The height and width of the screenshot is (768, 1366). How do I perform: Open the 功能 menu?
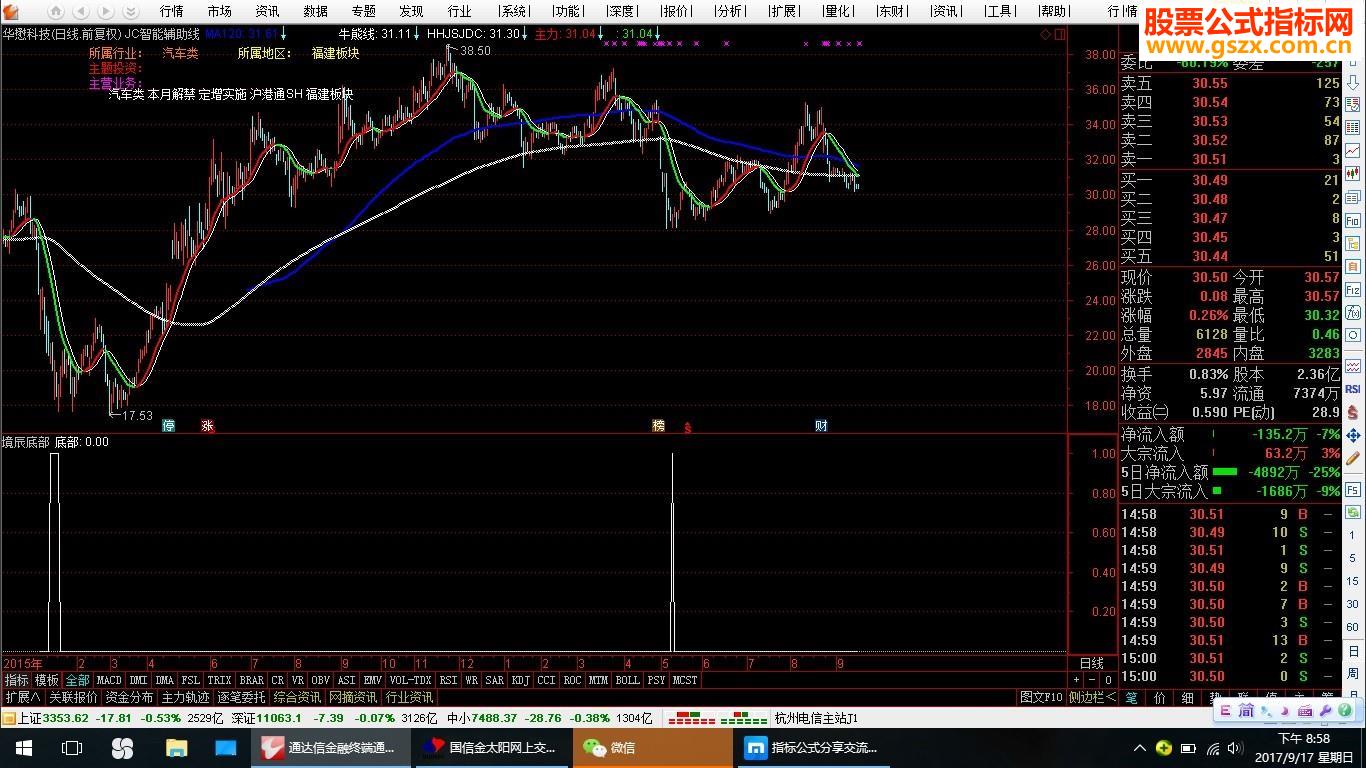tap(567, 11)
